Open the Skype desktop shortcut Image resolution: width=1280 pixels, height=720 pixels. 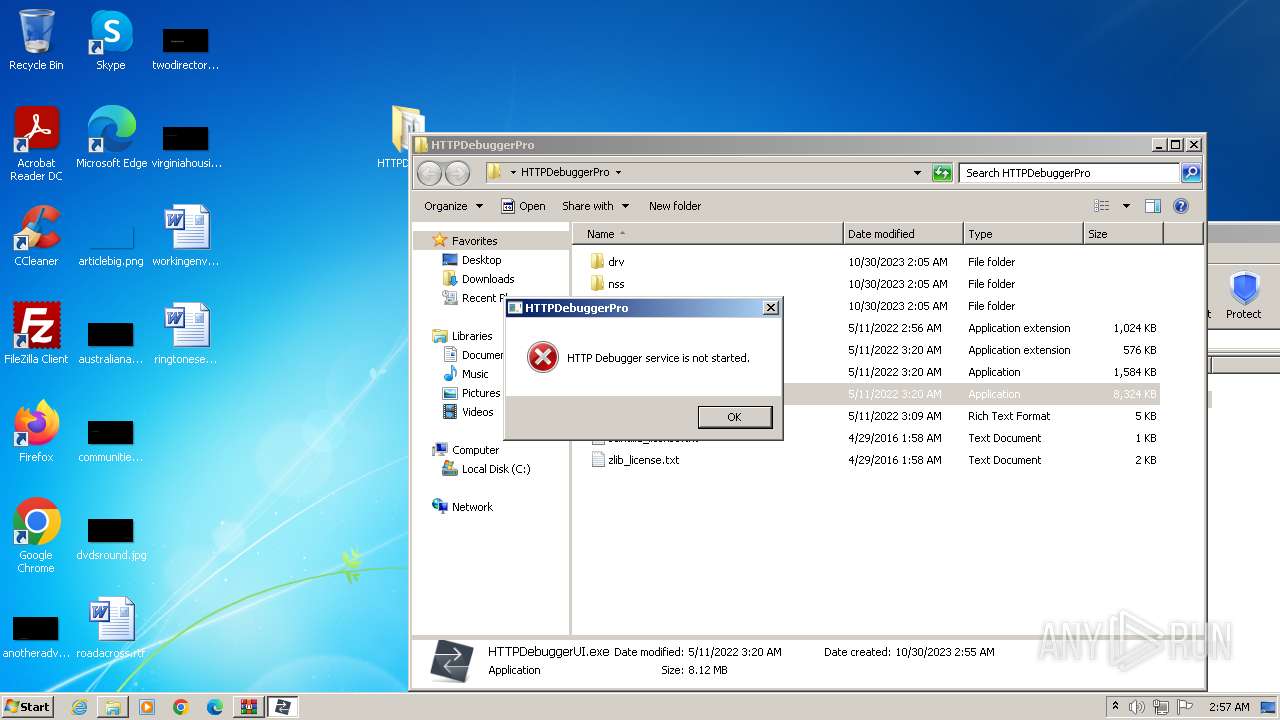coord(110,40)
